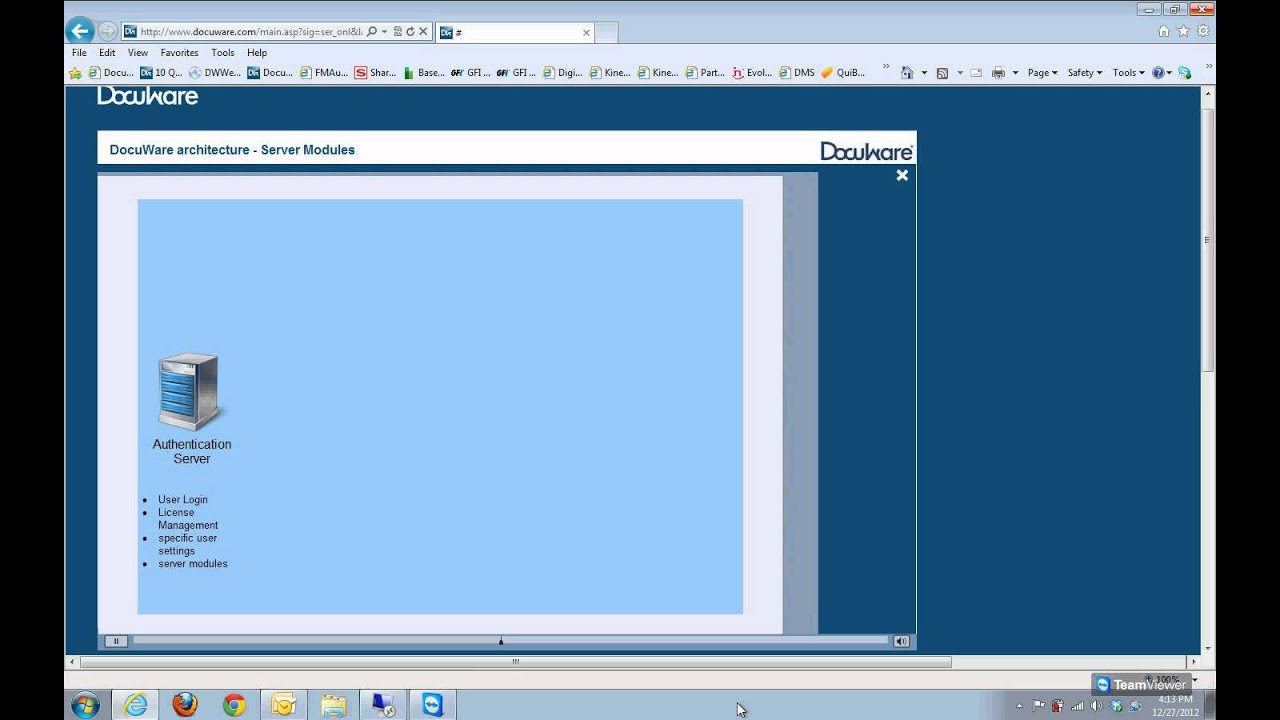Screen dimensions: 1280x720
Task: Open the Edit menu
Action: coord(107,53)
